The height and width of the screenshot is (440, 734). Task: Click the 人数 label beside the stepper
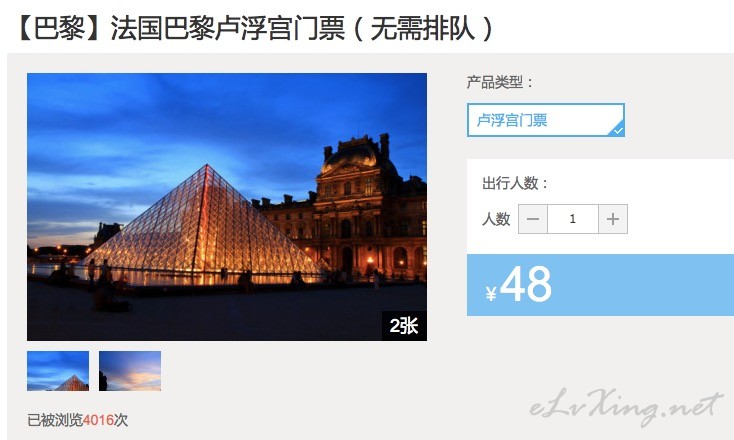[496, 219]
